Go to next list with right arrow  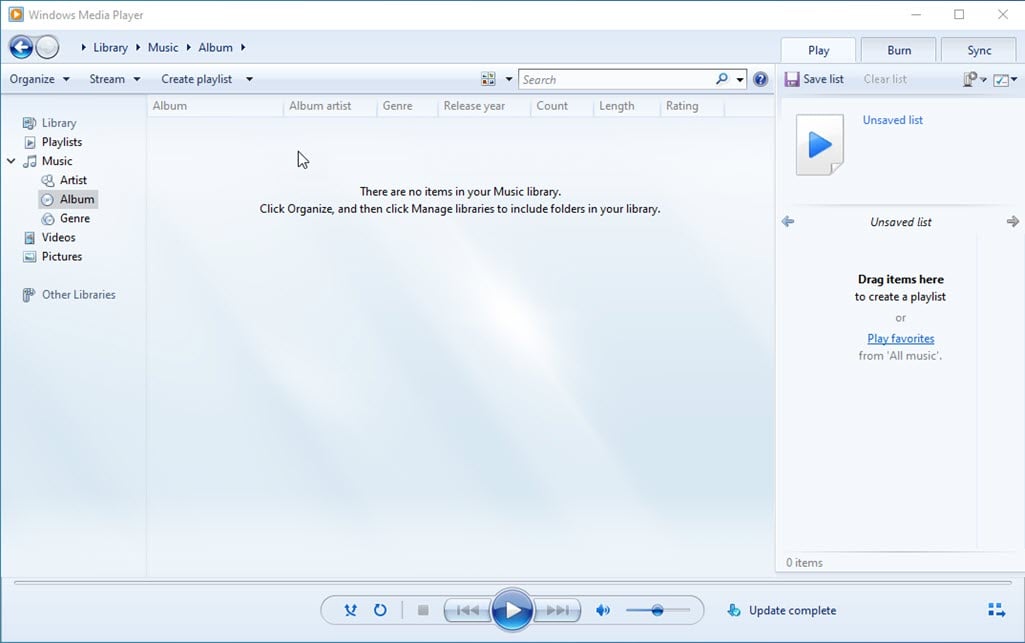[1013, 222]
